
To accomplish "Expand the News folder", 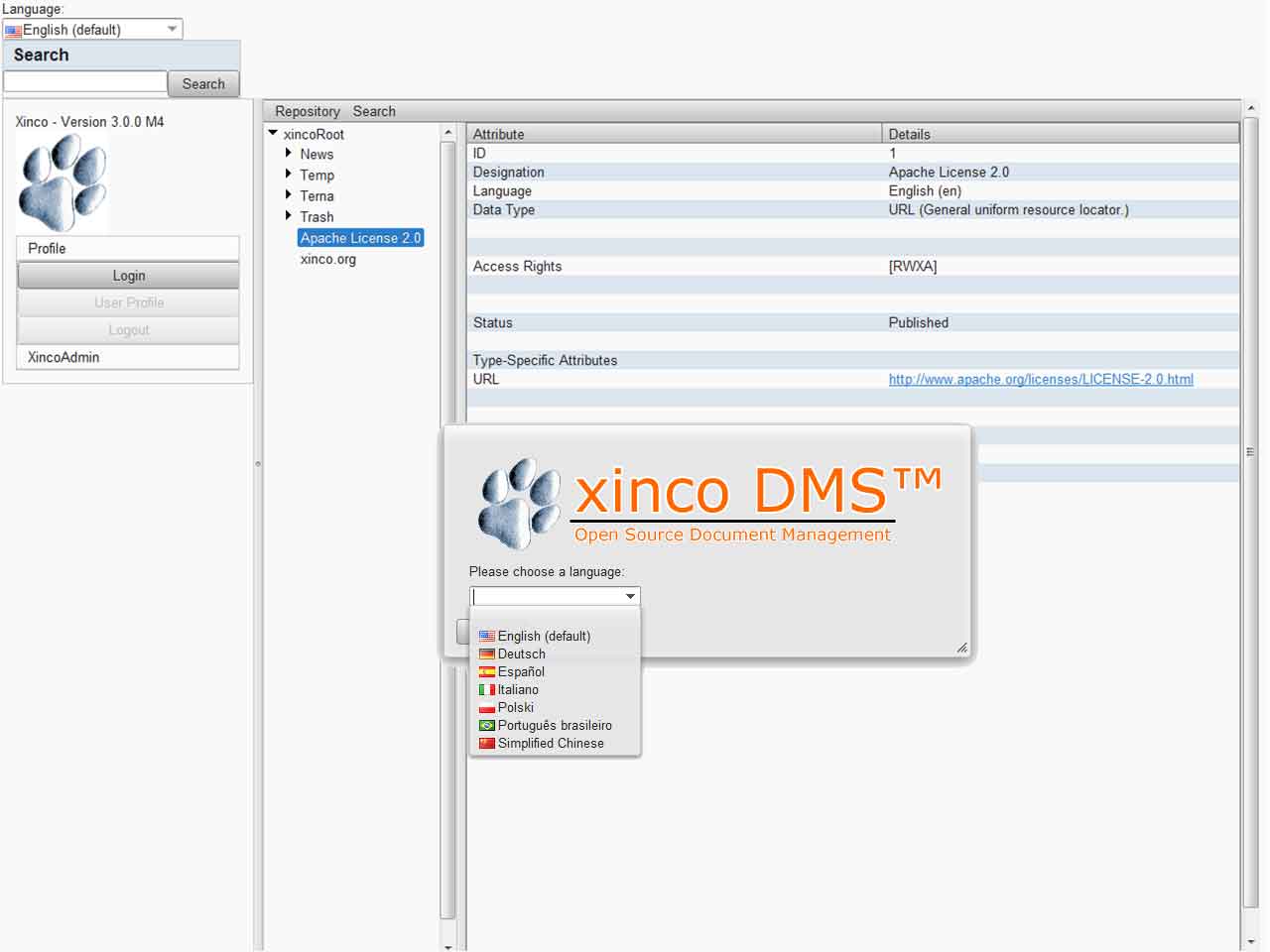I will point(289,153).
